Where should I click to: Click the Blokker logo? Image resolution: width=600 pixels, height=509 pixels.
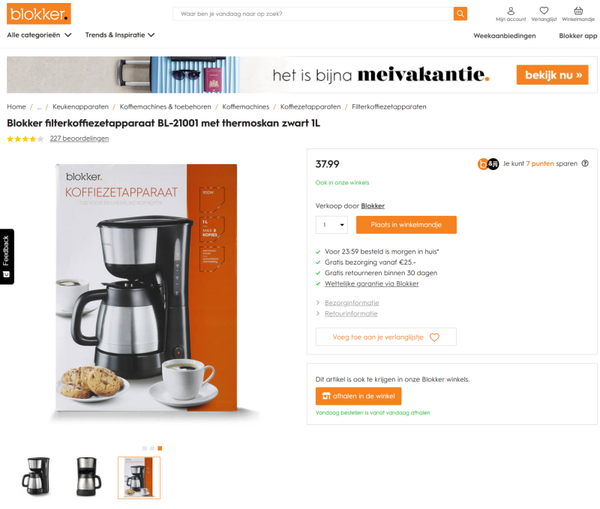point(39,14)
